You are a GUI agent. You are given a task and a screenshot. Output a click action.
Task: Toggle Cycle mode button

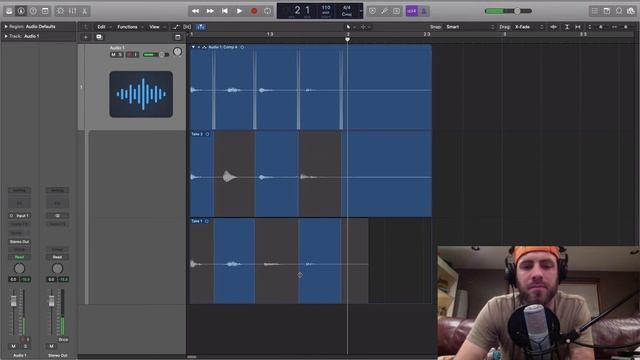tap(267, 11)
